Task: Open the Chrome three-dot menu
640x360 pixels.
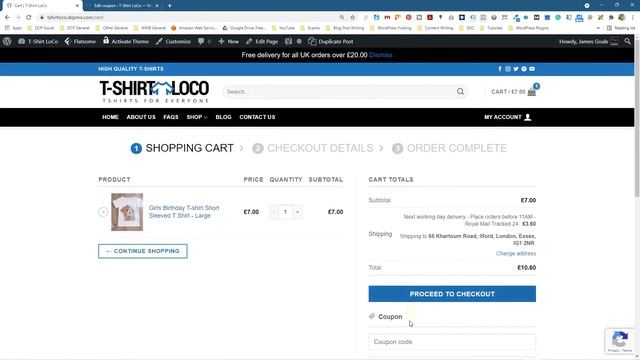Action: [633, 18]
